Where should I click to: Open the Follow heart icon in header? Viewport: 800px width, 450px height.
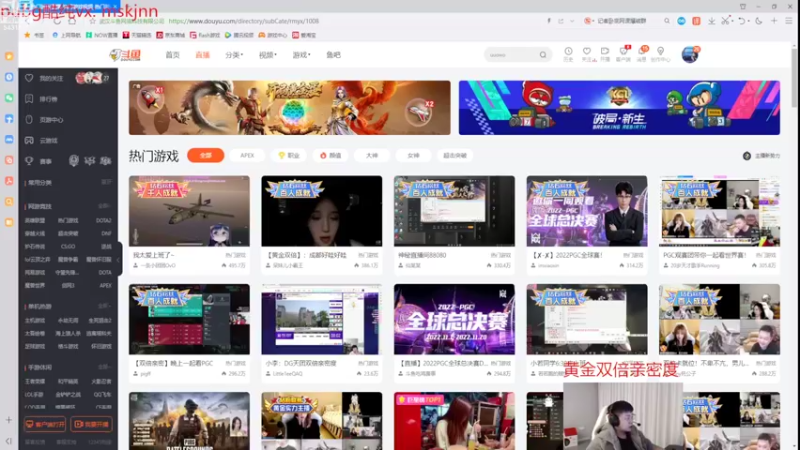coord(587,52)
